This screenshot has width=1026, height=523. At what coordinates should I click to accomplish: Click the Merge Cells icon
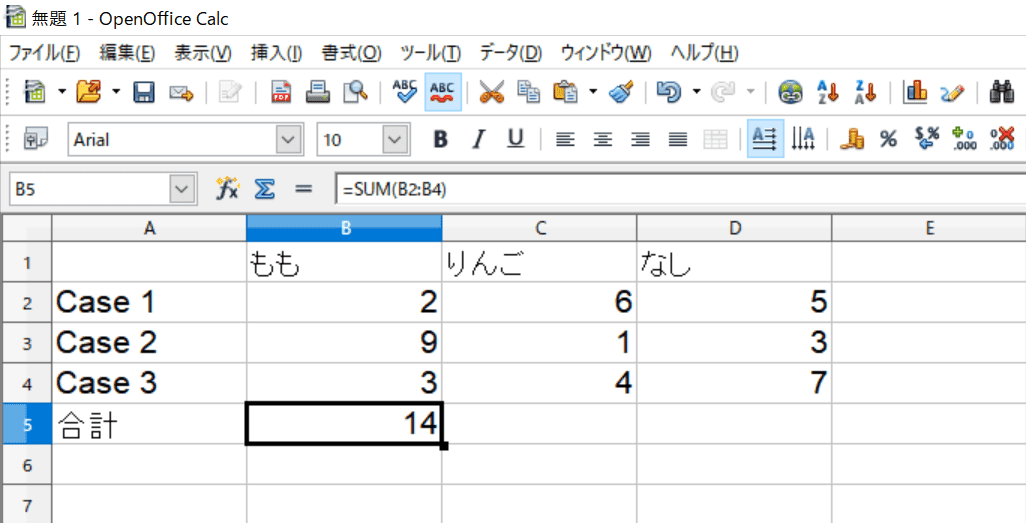715,139
